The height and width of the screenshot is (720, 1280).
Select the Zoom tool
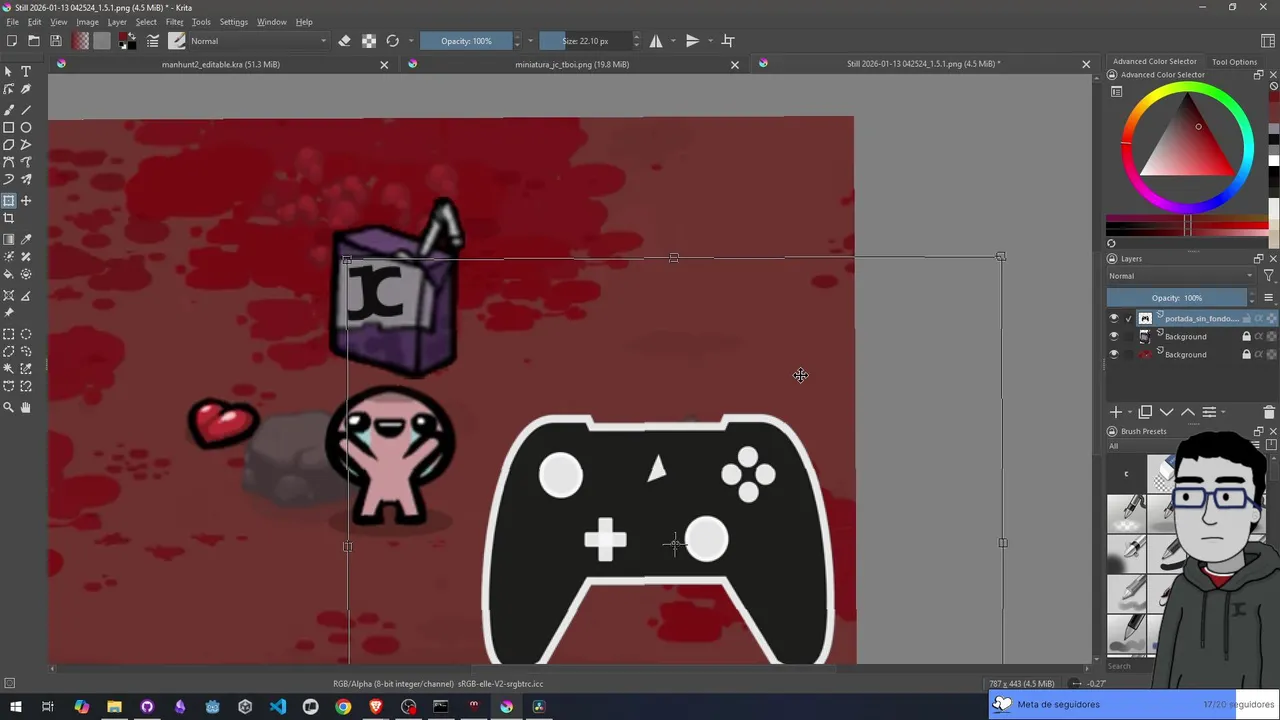tap(9, 408)
